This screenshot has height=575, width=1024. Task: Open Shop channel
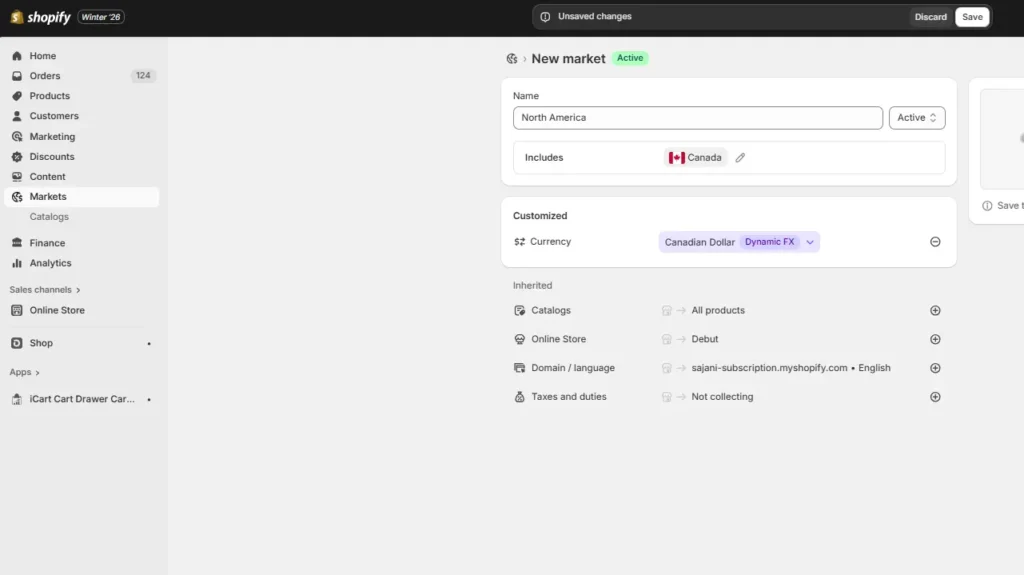click(40, 343)
